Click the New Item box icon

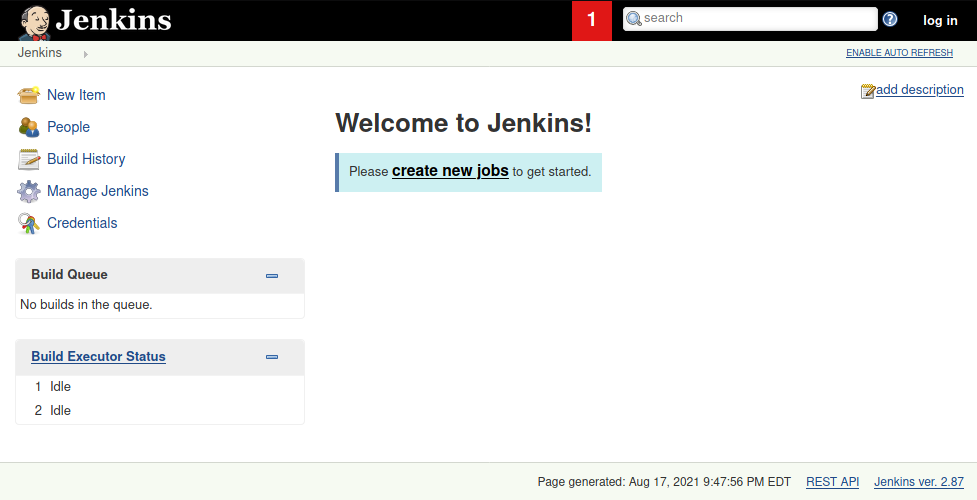[29, 95]
